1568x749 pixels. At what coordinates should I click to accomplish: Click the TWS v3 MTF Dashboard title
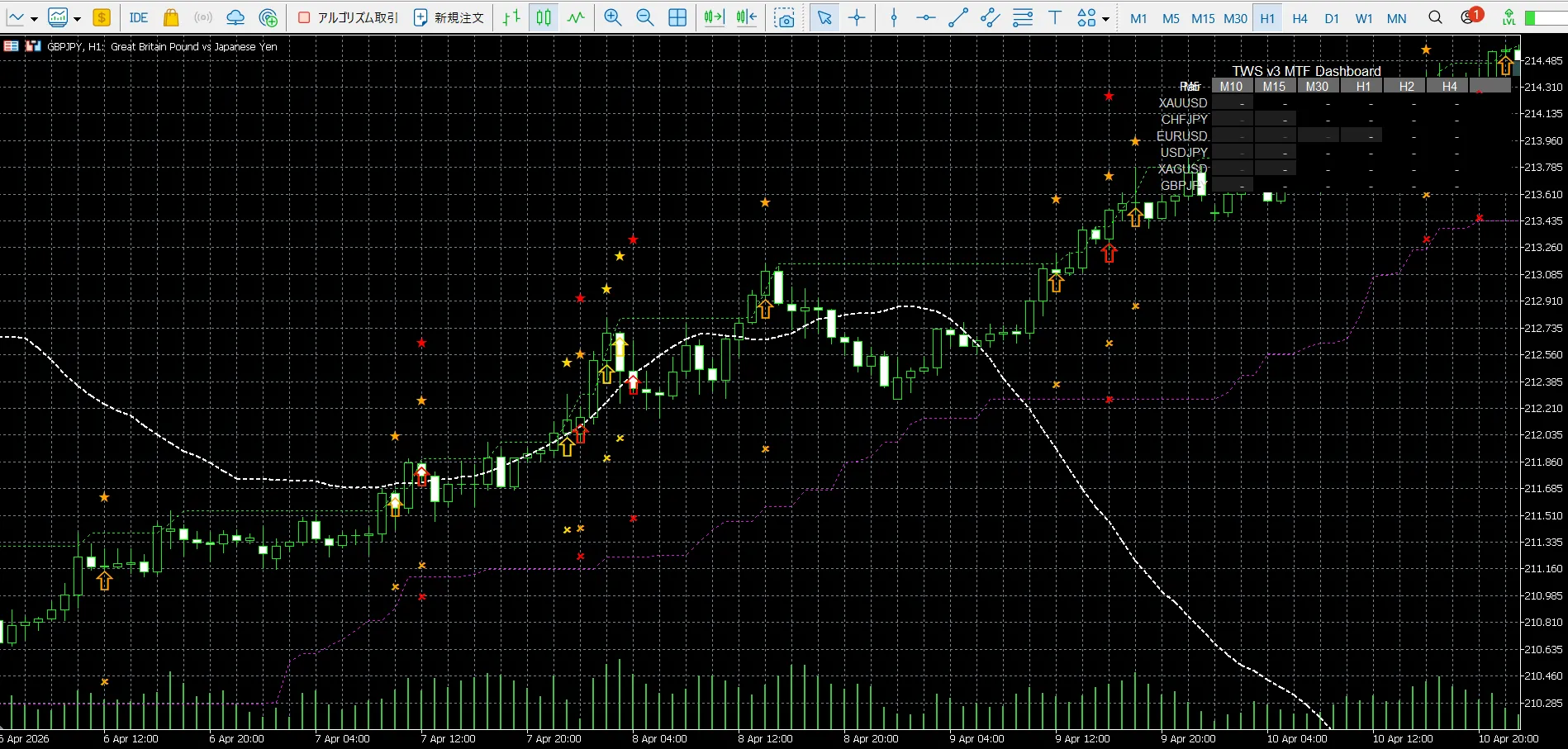tap(1307, 71)
